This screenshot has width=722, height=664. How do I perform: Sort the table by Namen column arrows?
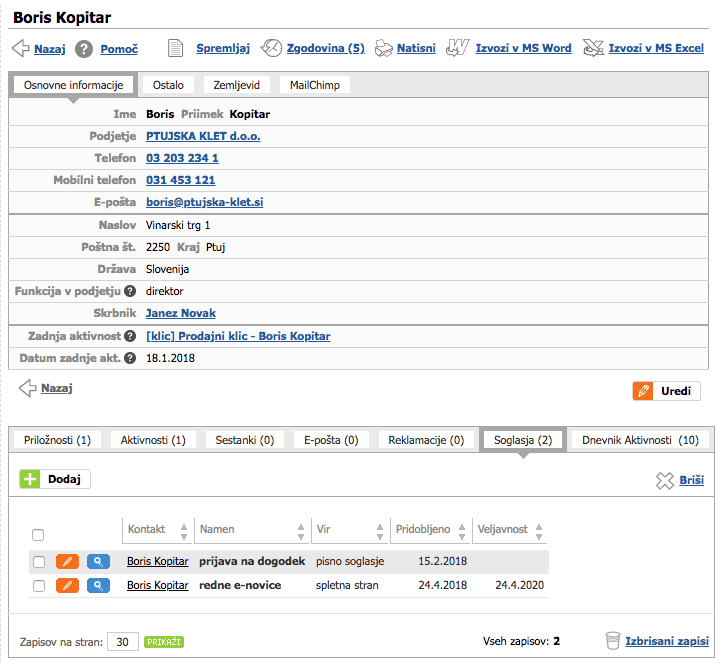(301, 530)
